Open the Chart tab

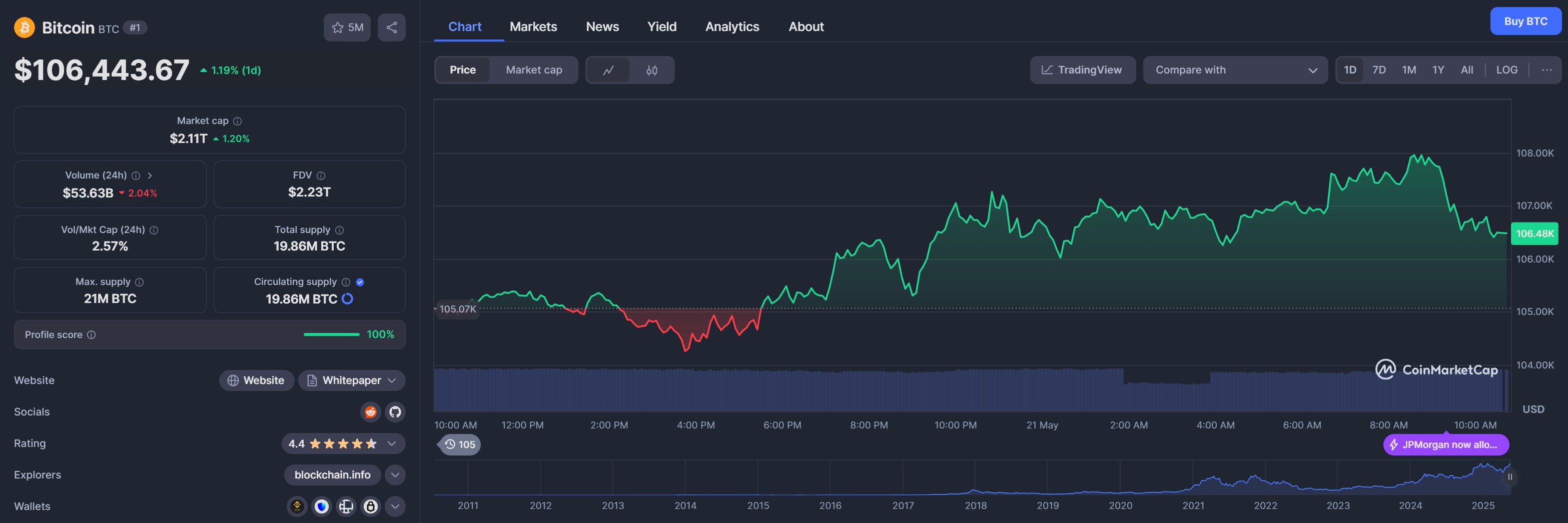point(464,27)
